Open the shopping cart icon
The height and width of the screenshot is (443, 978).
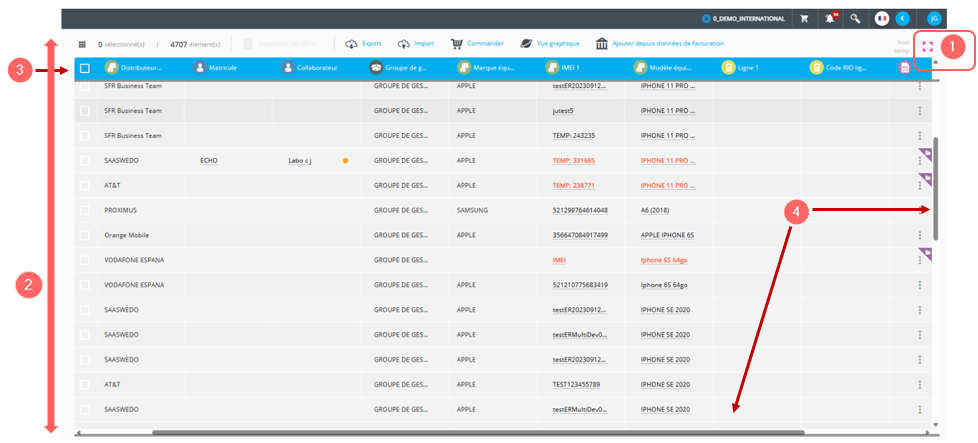pyautogui.click(x=804, y=18)
